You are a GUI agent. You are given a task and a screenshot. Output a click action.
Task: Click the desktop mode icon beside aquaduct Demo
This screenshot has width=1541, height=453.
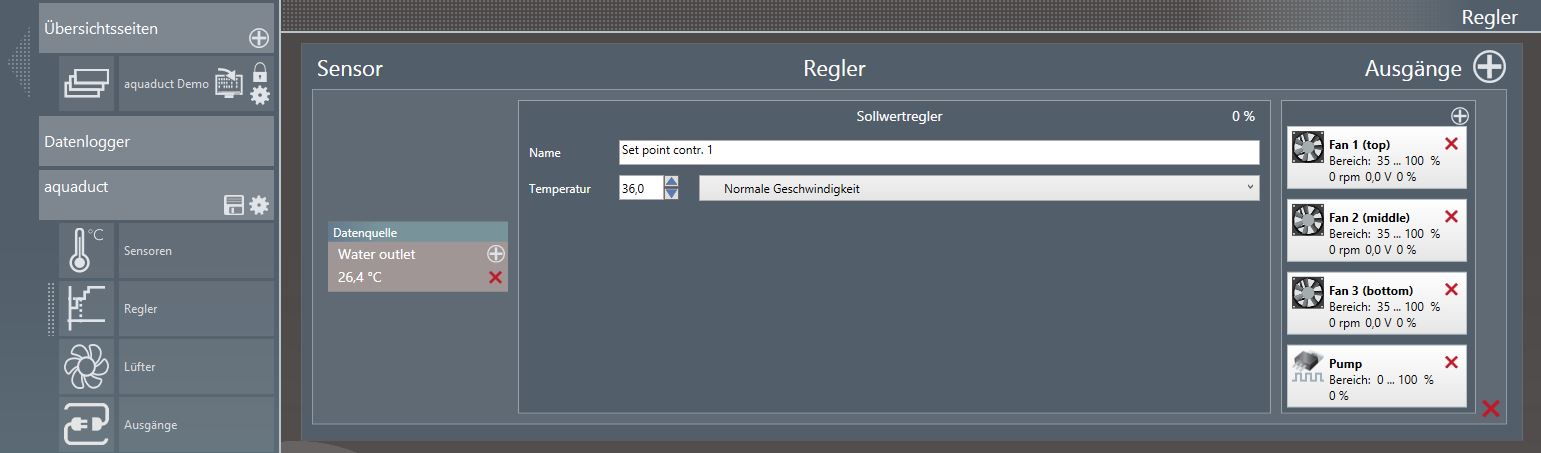(x=229, y=84)
